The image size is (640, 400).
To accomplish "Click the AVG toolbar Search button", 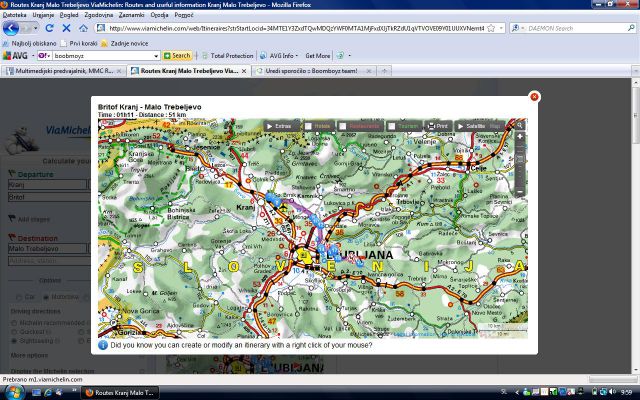I will click(177, 56).
